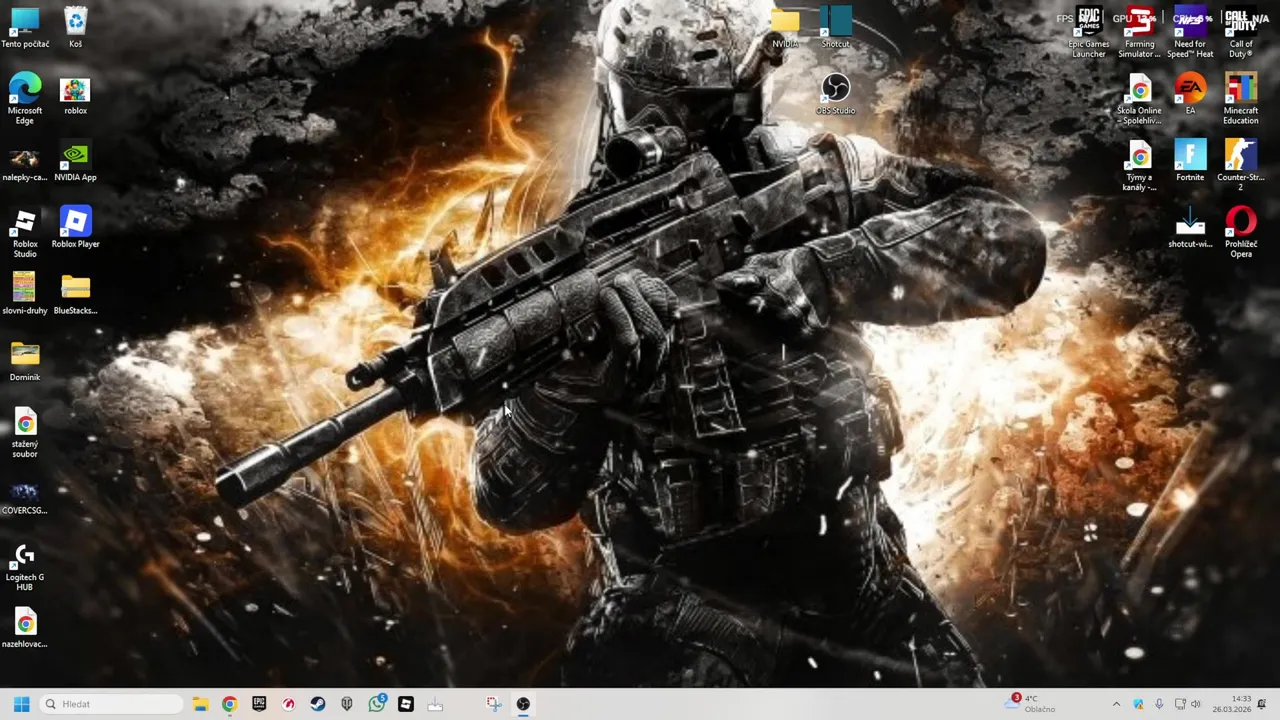Open the nalepky-ca... desktop file

[25, 162]
